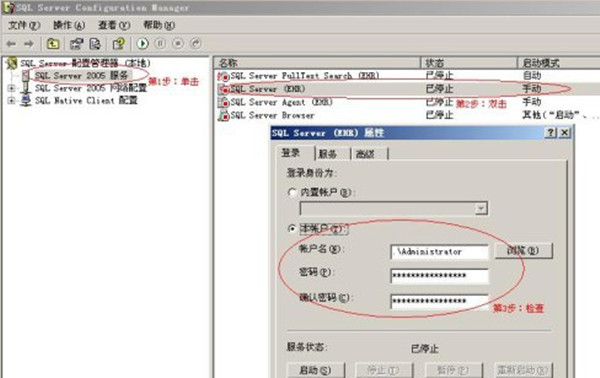This screenshot has width=600, height=378.
Task: Sort by the 状态 column header
Action: [469, 63]
